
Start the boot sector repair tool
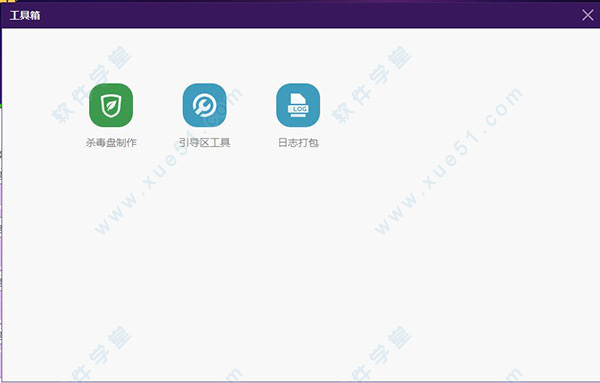(x=205, y=105)
